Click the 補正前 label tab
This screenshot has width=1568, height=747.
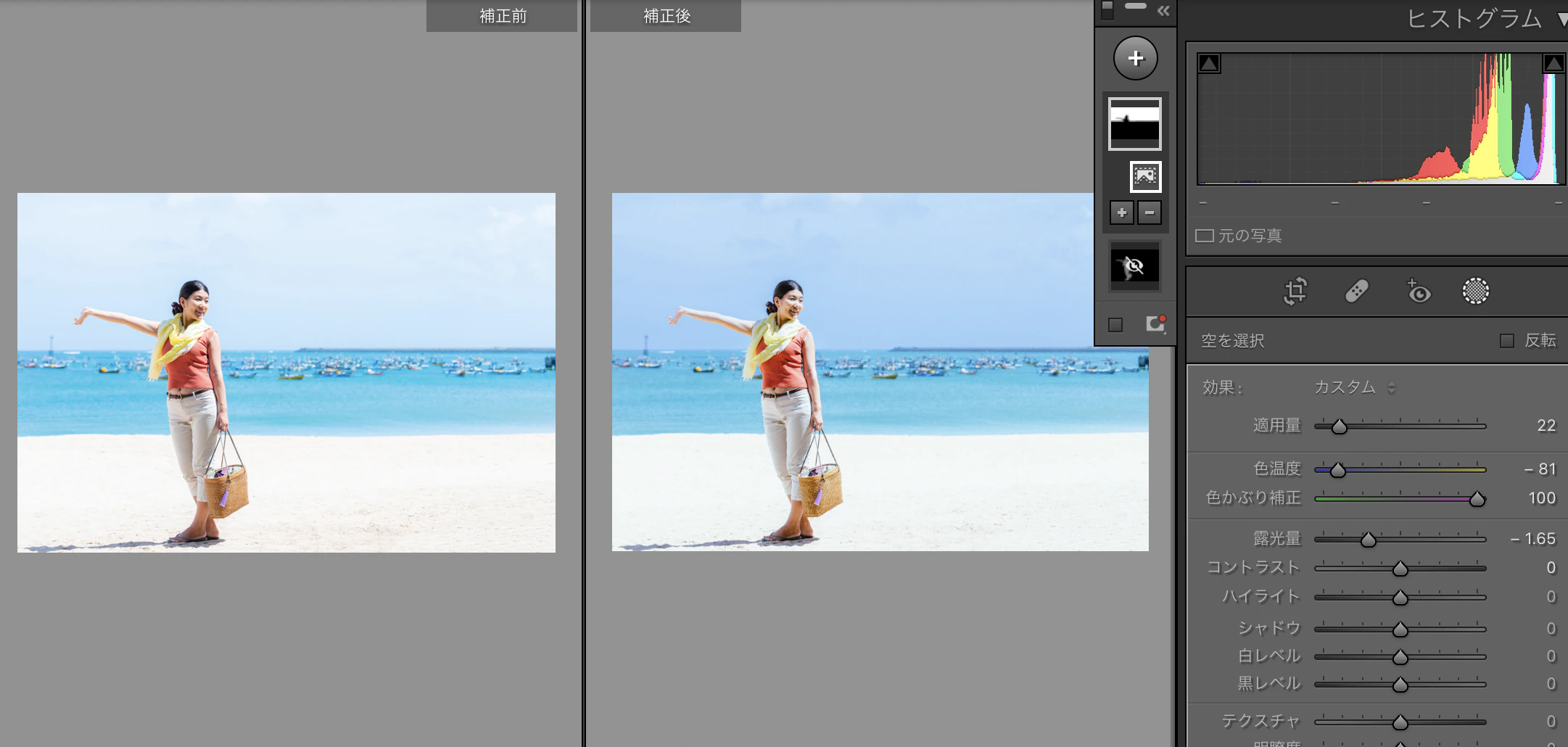pyautogui.click(x=502, y=16)
